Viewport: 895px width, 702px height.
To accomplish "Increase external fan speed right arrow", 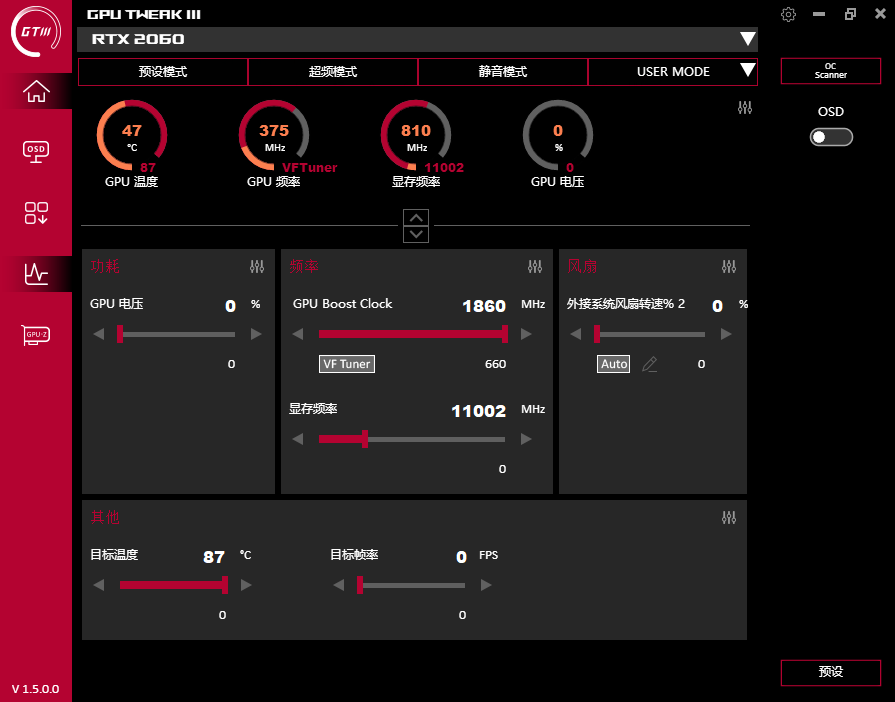I will click(x=726, y=334).
